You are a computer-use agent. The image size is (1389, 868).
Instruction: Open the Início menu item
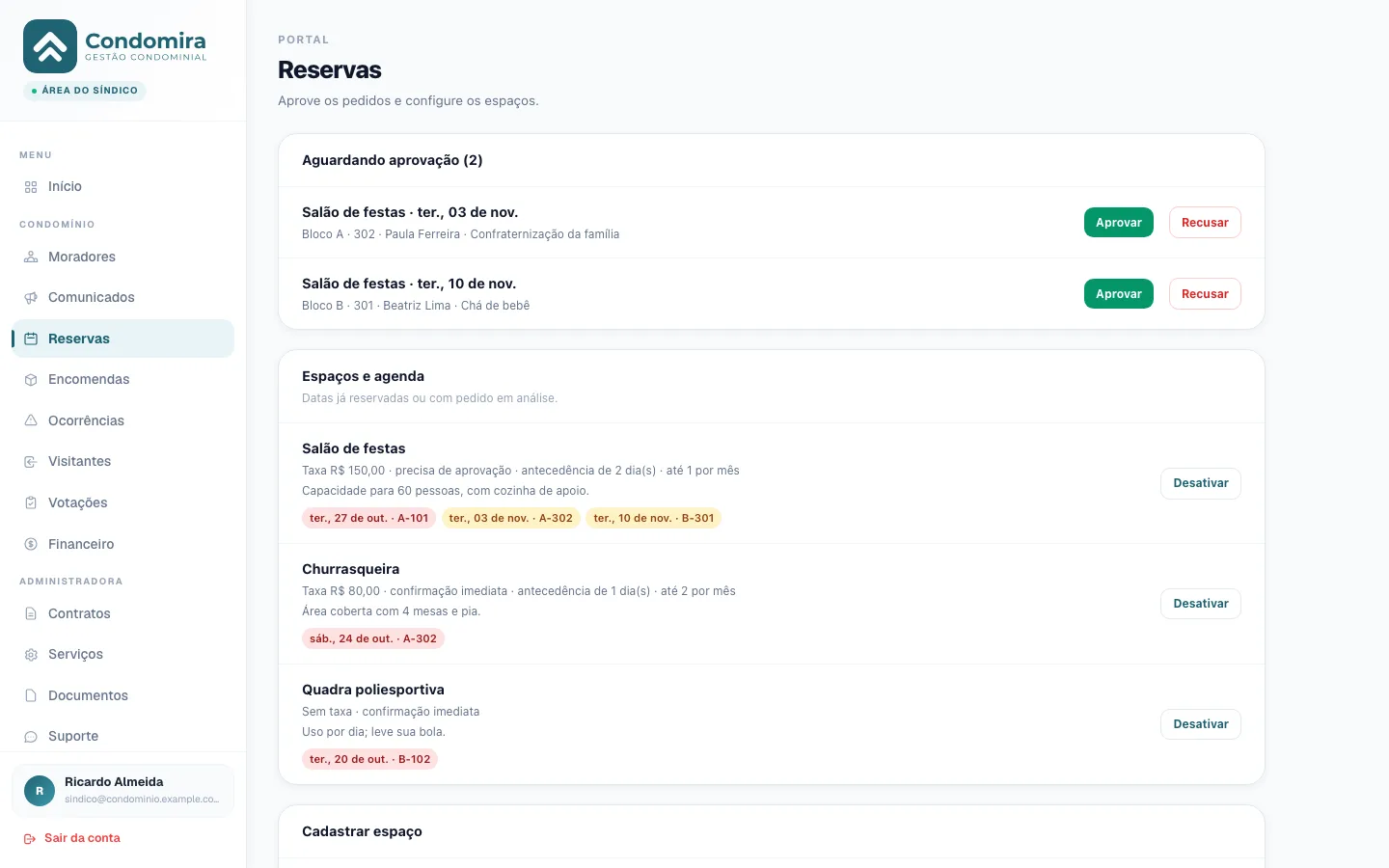[123, 187]
